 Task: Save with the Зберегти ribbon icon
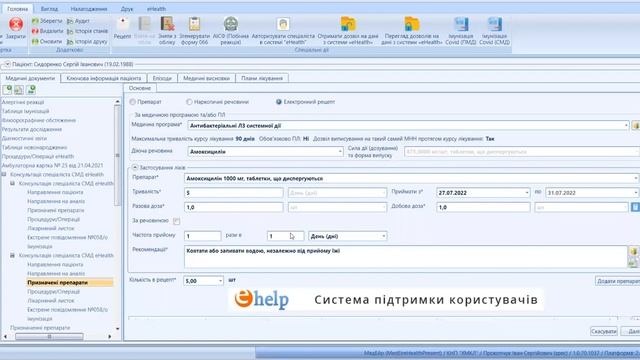36,21
